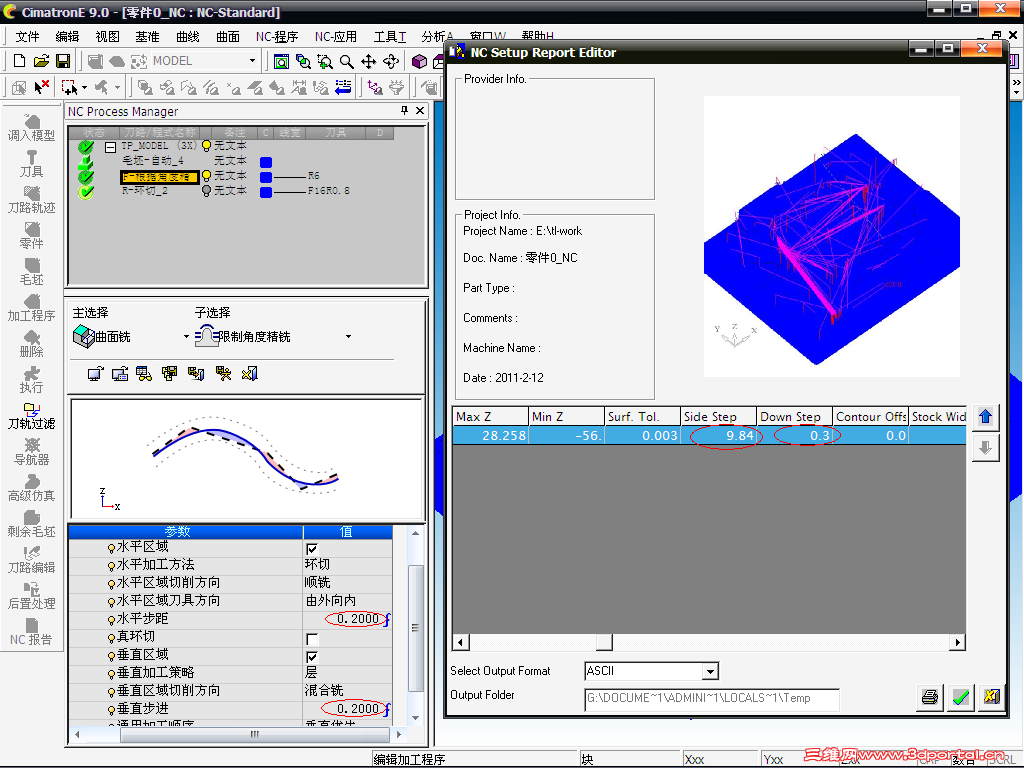Select the R-环切_2 procedure row
The height and width of the screenshot is (768, 1024).
pyautogui.click(x=145, y=191)
